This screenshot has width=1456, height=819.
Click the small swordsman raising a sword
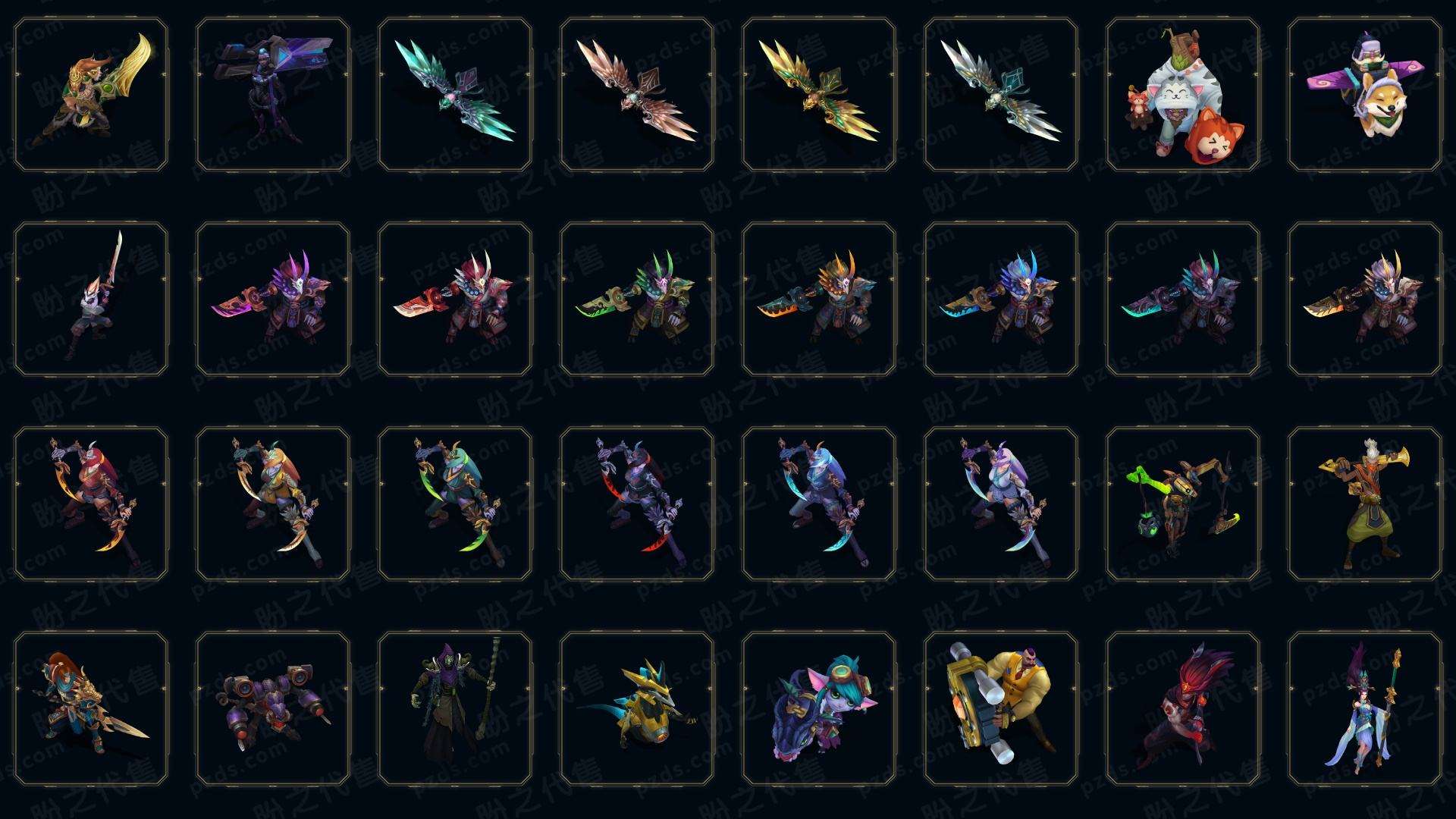(91, 299)
